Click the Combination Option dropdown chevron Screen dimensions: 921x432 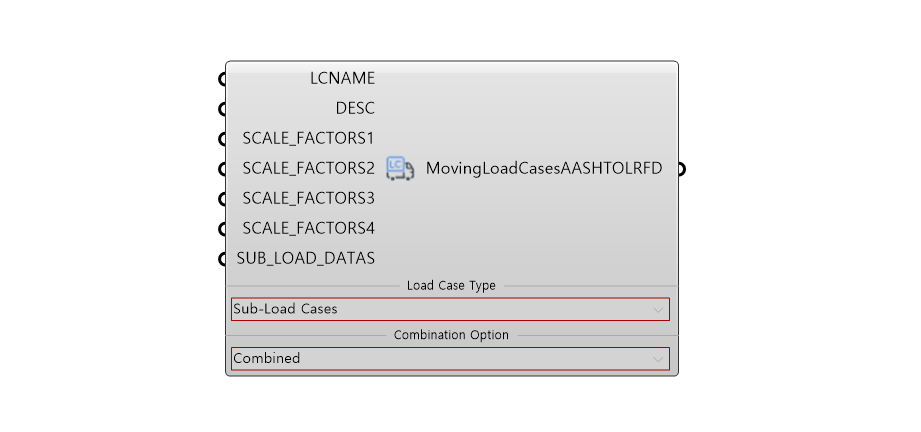(658, 359)
